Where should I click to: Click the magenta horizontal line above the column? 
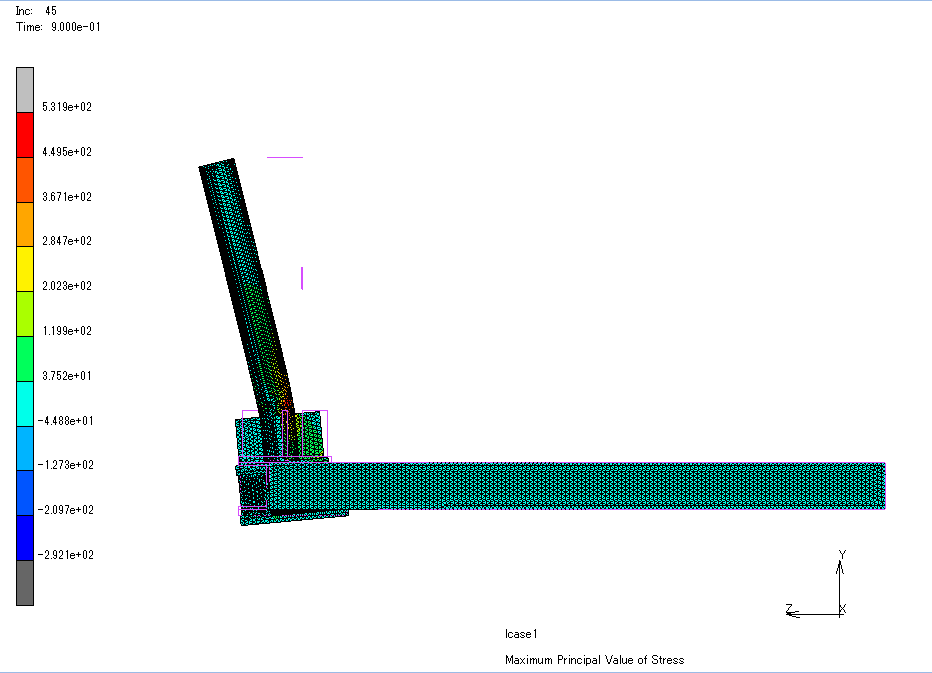point(285,158)
